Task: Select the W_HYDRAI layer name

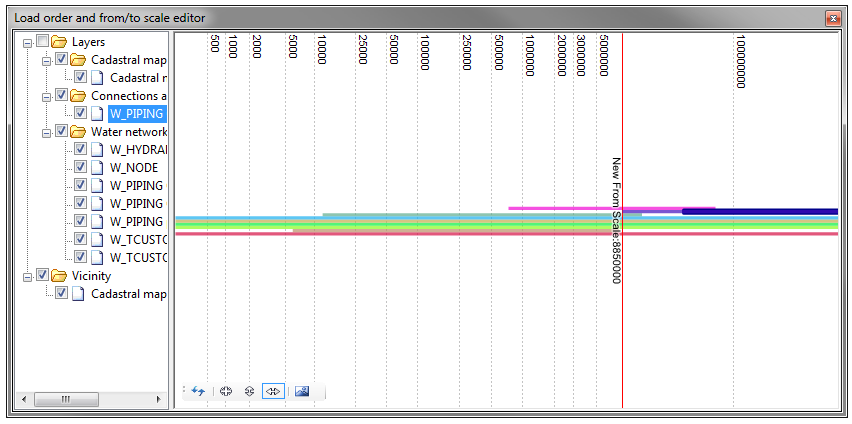Action: coord(139,149)
